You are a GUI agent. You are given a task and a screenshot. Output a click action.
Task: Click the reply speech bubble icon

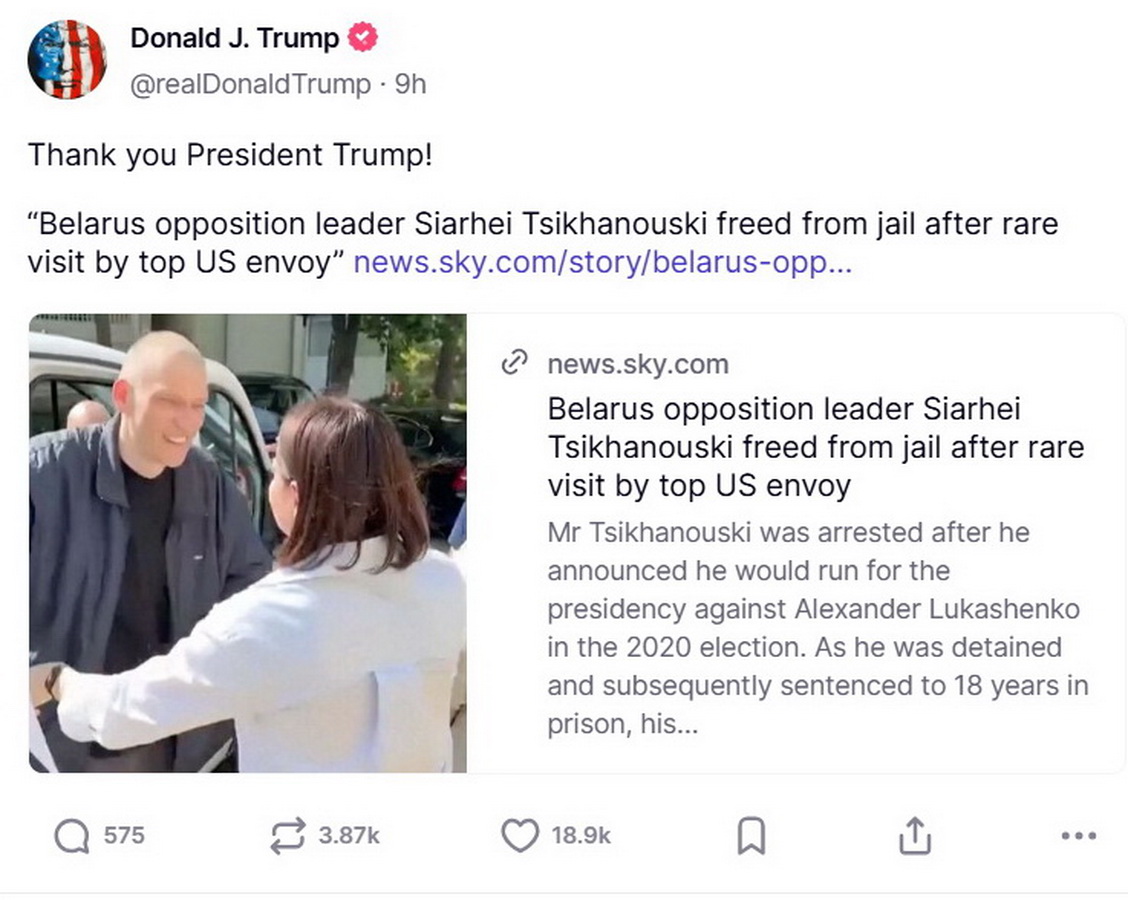pos(71,836)
